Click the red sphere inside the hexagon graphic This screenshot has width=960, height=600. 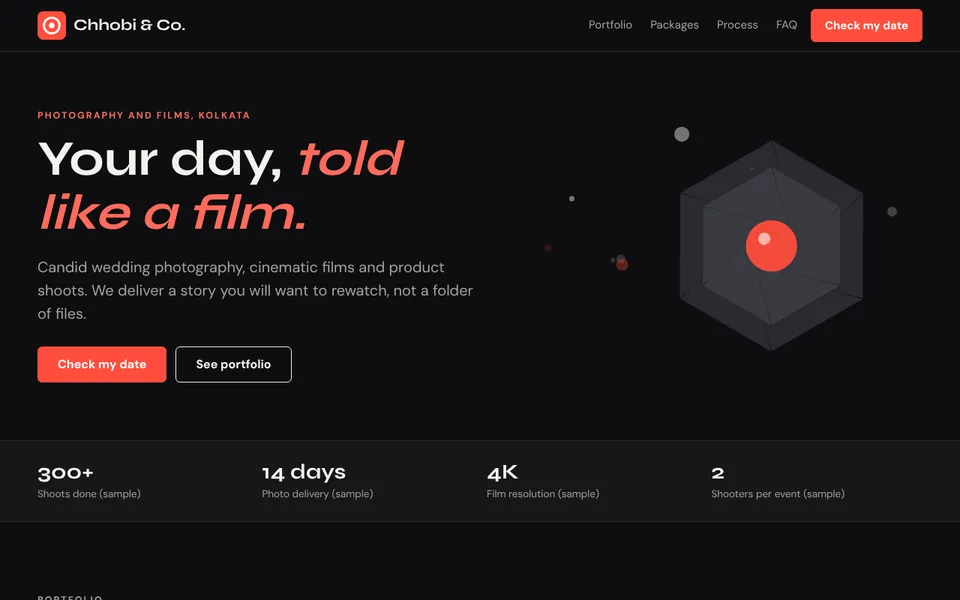tap(771, 246)
